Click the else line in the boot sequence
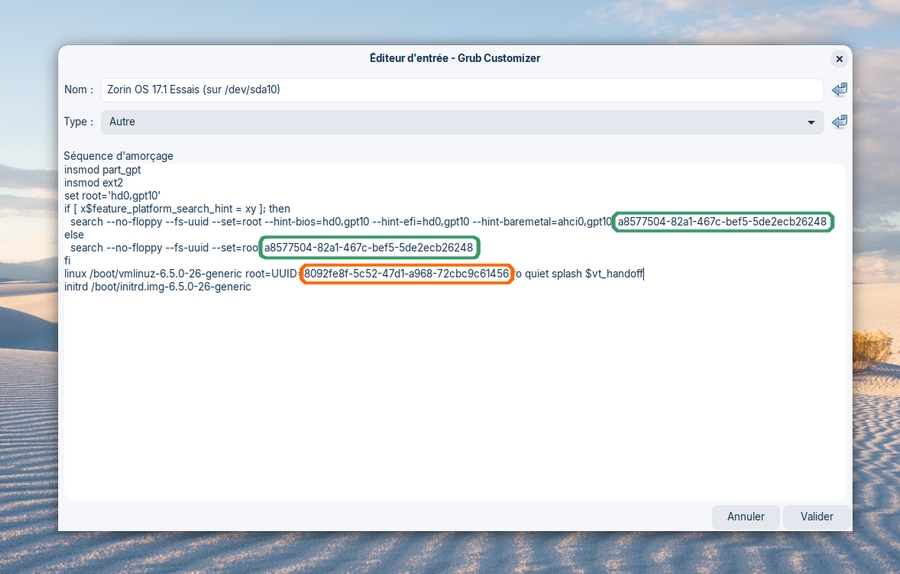This screenshot has width=900, height=574. [x=74, y=235]
